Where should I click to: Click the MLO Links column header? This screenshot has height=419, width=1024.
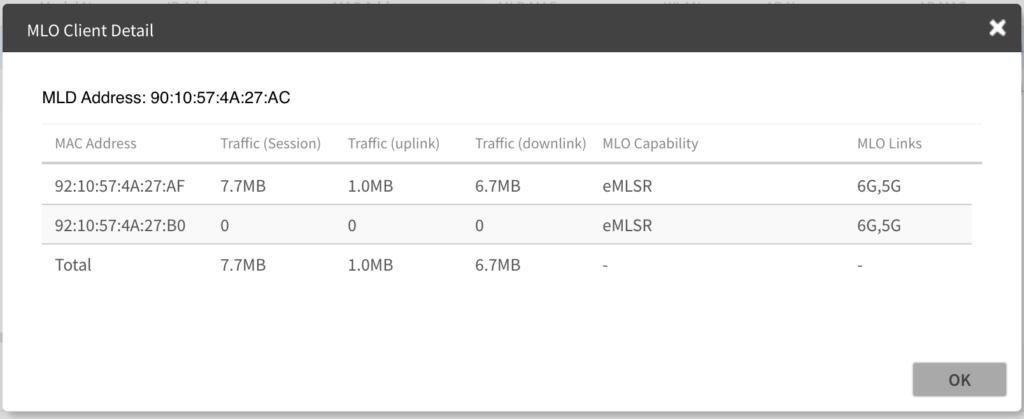889,143
